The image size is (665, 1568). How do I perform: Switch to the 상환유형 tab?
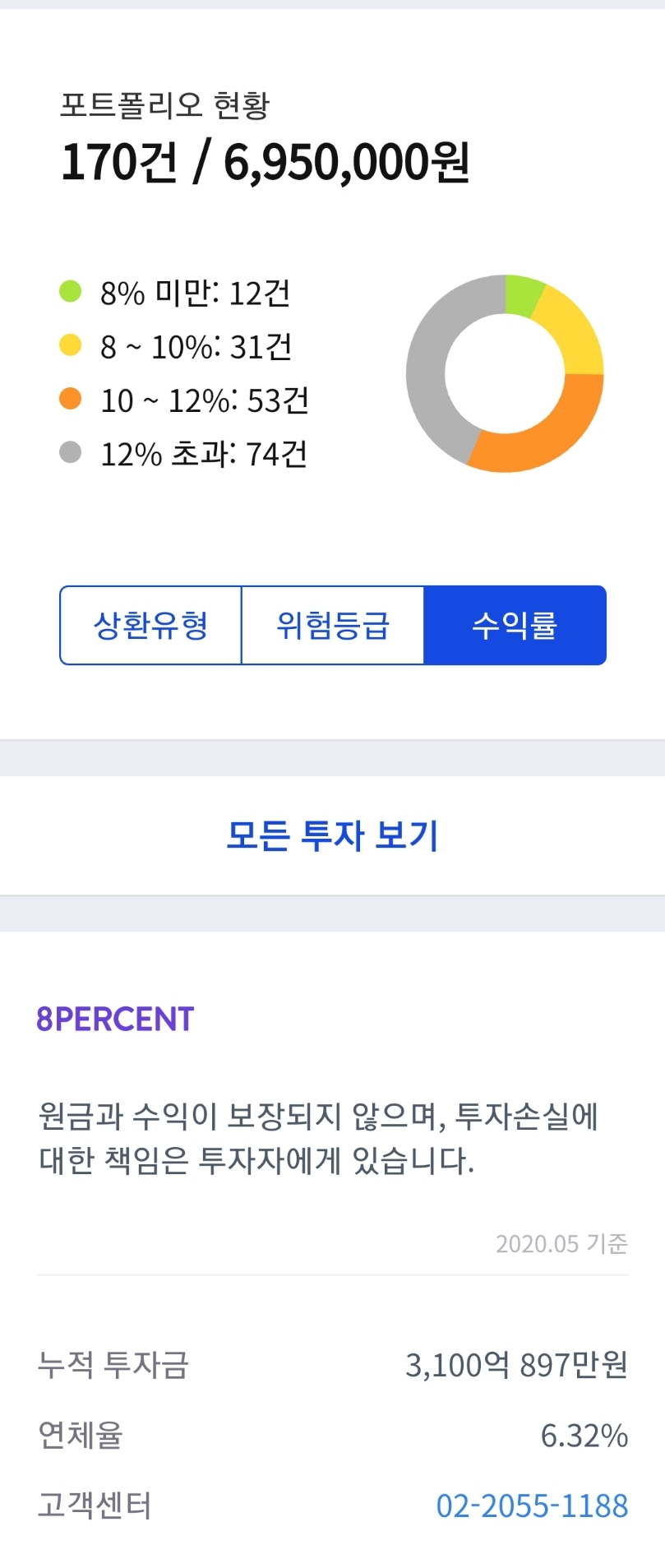(150, 626)
